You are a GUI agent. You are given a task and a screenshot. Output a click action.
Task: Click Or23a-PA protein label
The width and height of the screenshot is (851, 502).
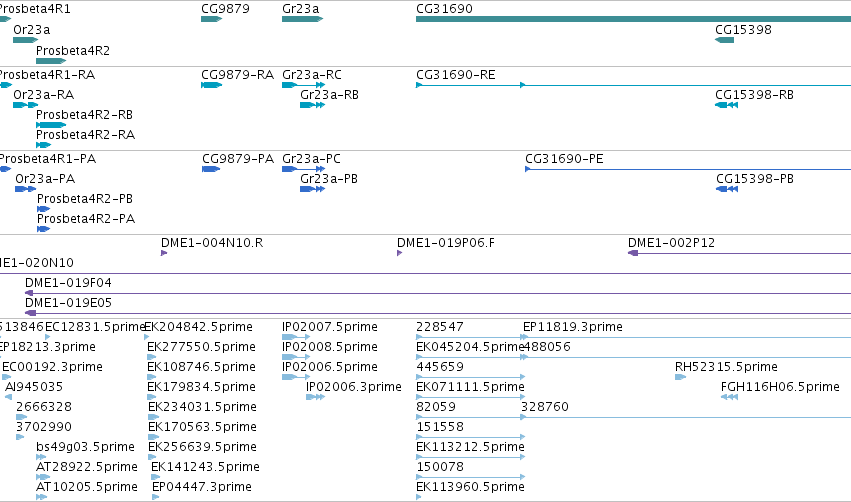pyautogui.click(x=45, y=179)
